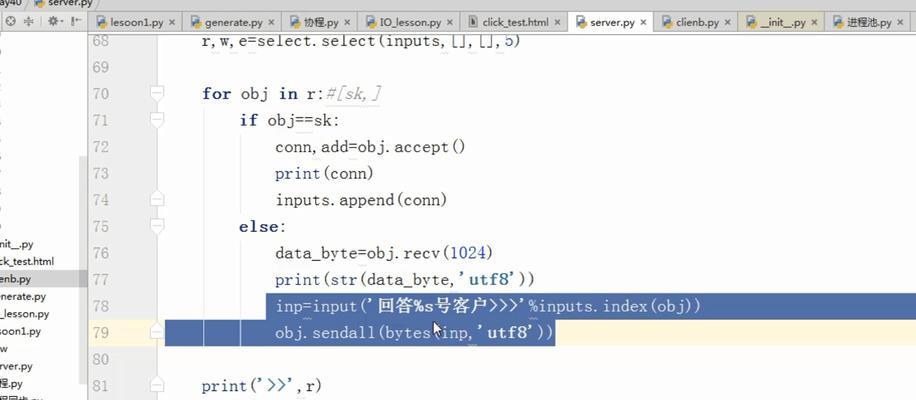Click the 'data_byte=obj.recv(1024)' code line
This screenshot has width=916, height=400.
point(384,253)
